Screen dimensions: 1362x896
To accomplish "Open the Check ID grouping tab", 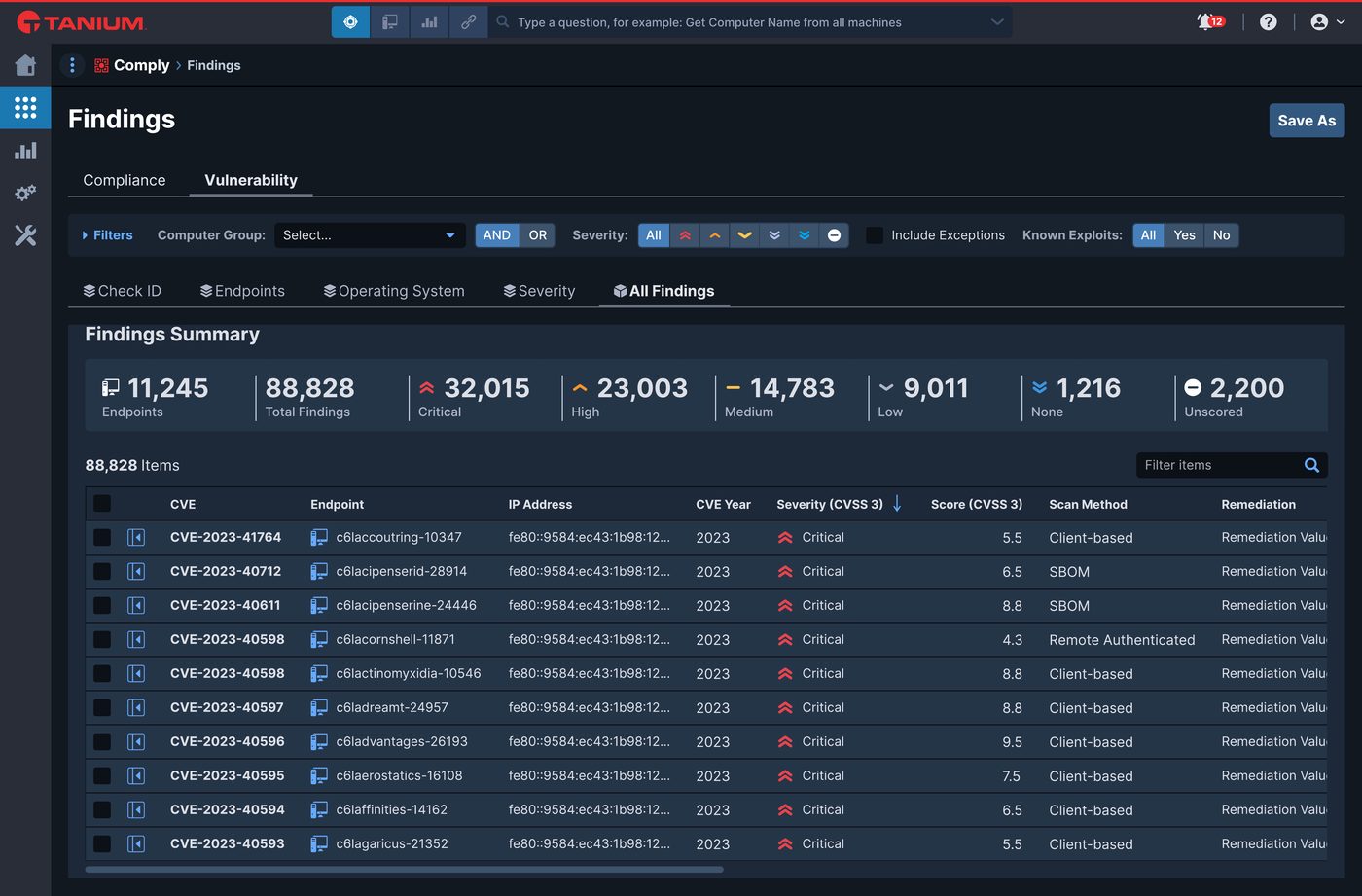I will pos(123,291).
